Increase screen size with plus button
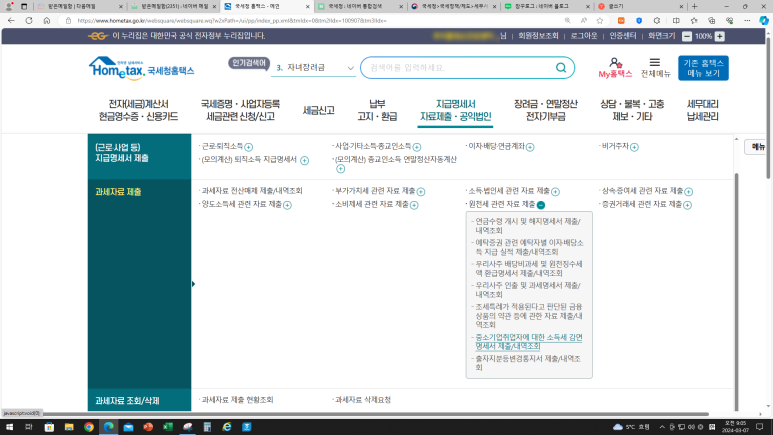The height and width of the screenshot is (435, 773). click(x=720, y=36)
